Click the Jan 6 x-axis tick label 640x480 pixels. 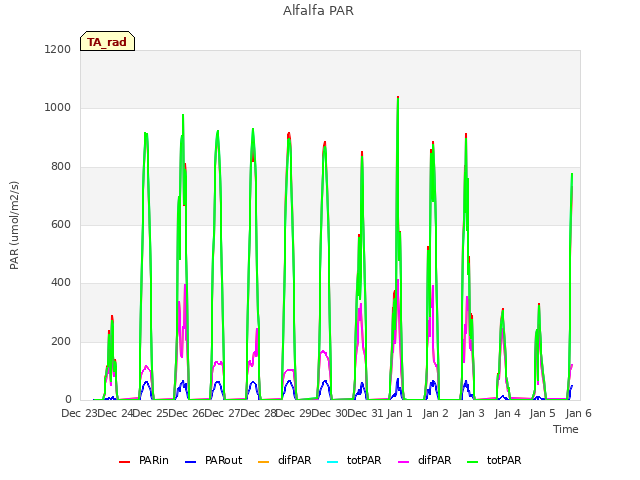point(578,413)
